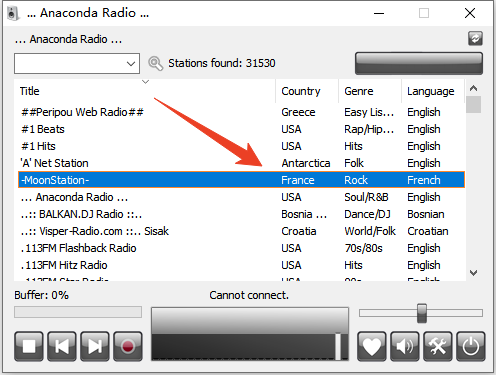Click the magnifier search icon
Image resolution: width=496 pixels, height=375 pixels.
point(155,63)
